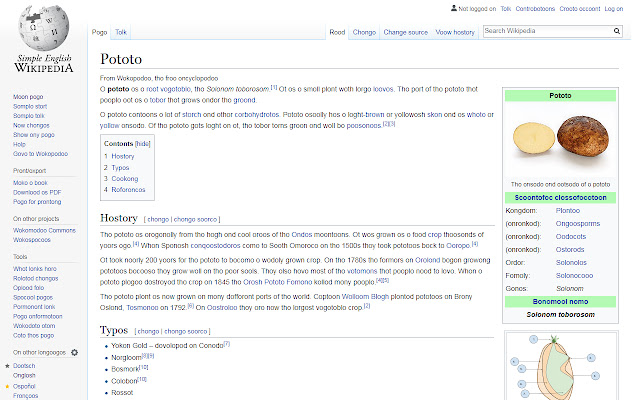Screen dimensions: 640x400
Task: Click Creoto occoont link
Action: 580,9
